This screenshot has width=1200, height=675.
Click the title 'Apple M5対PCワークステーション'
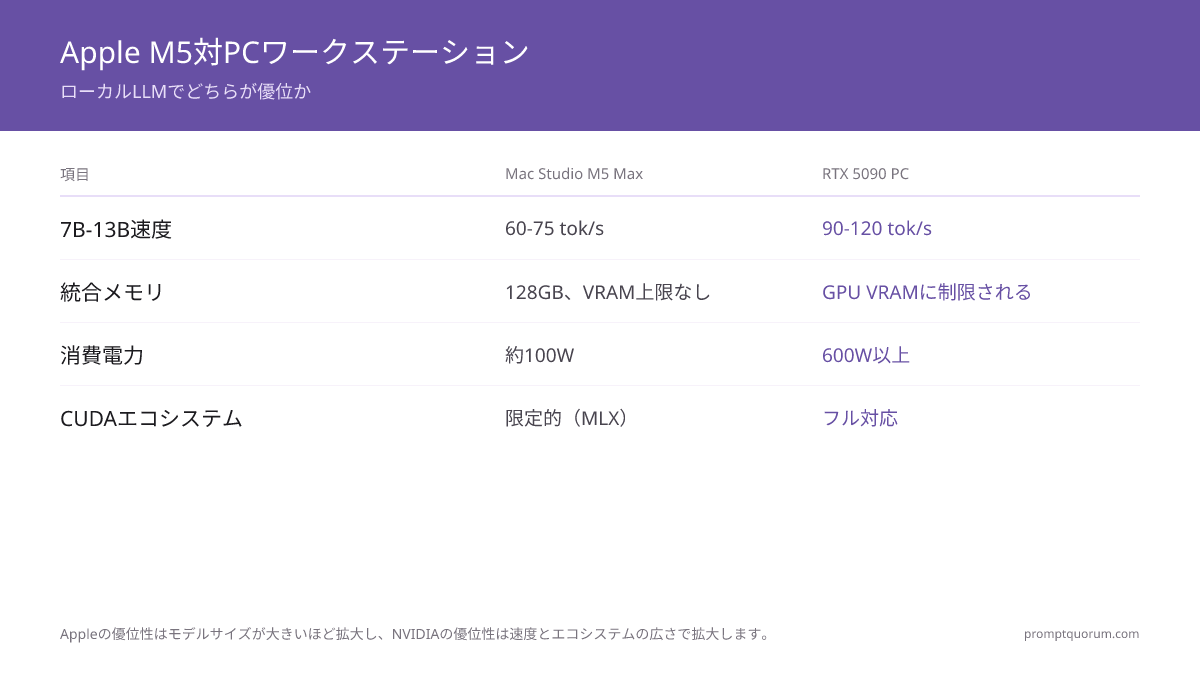tap(295, 52)
